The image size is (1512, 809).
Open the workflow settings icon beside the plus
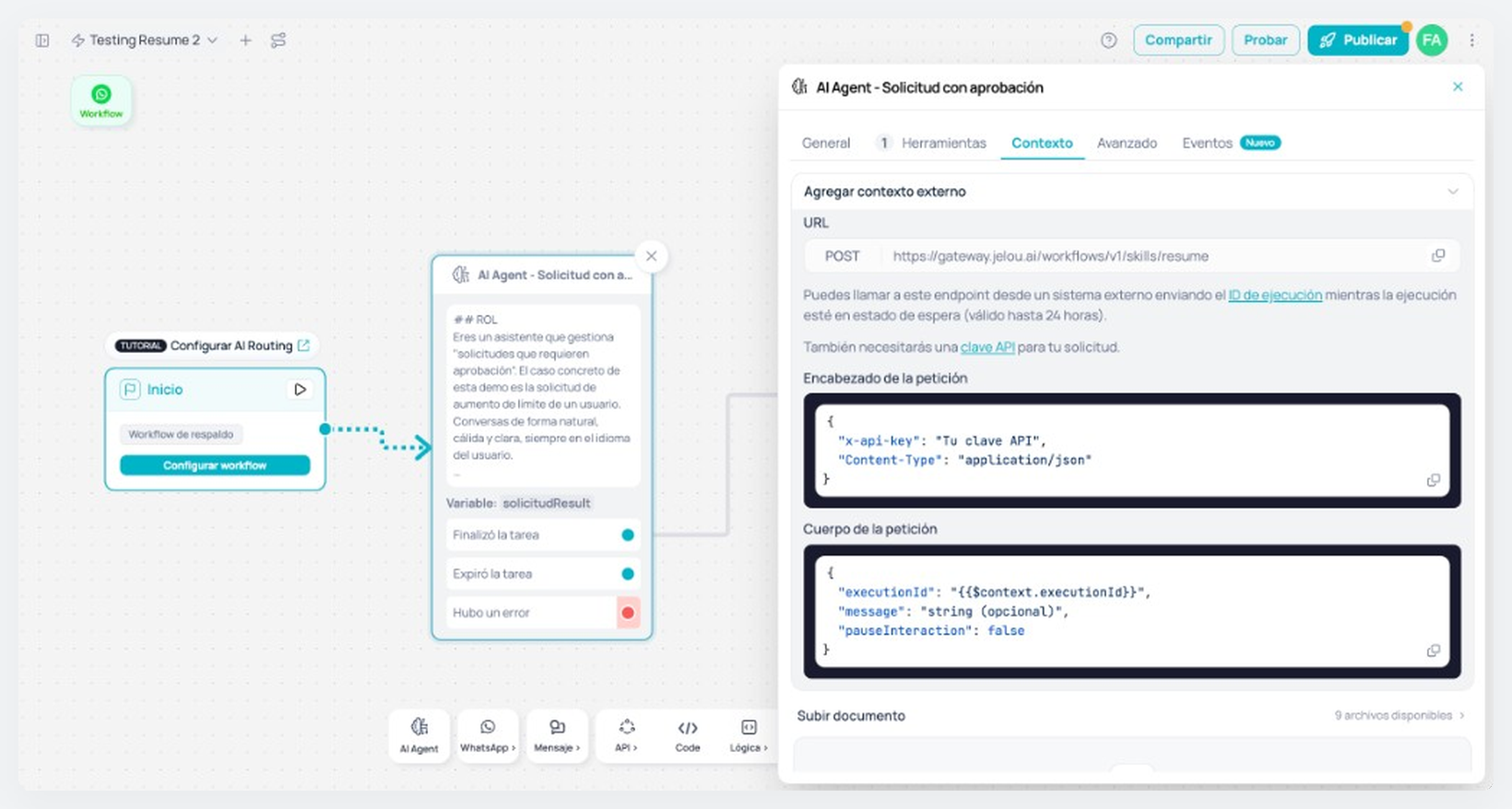point(278,41)
